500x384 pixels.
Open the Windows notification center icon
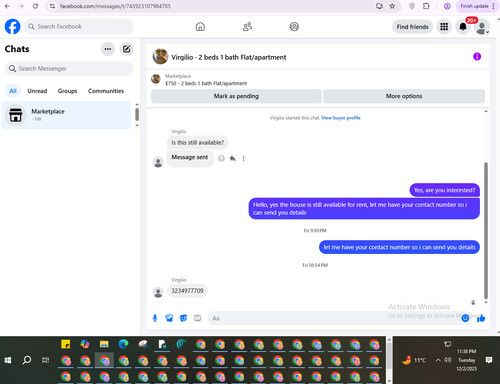pyautogui.click(x=489, y=360)
